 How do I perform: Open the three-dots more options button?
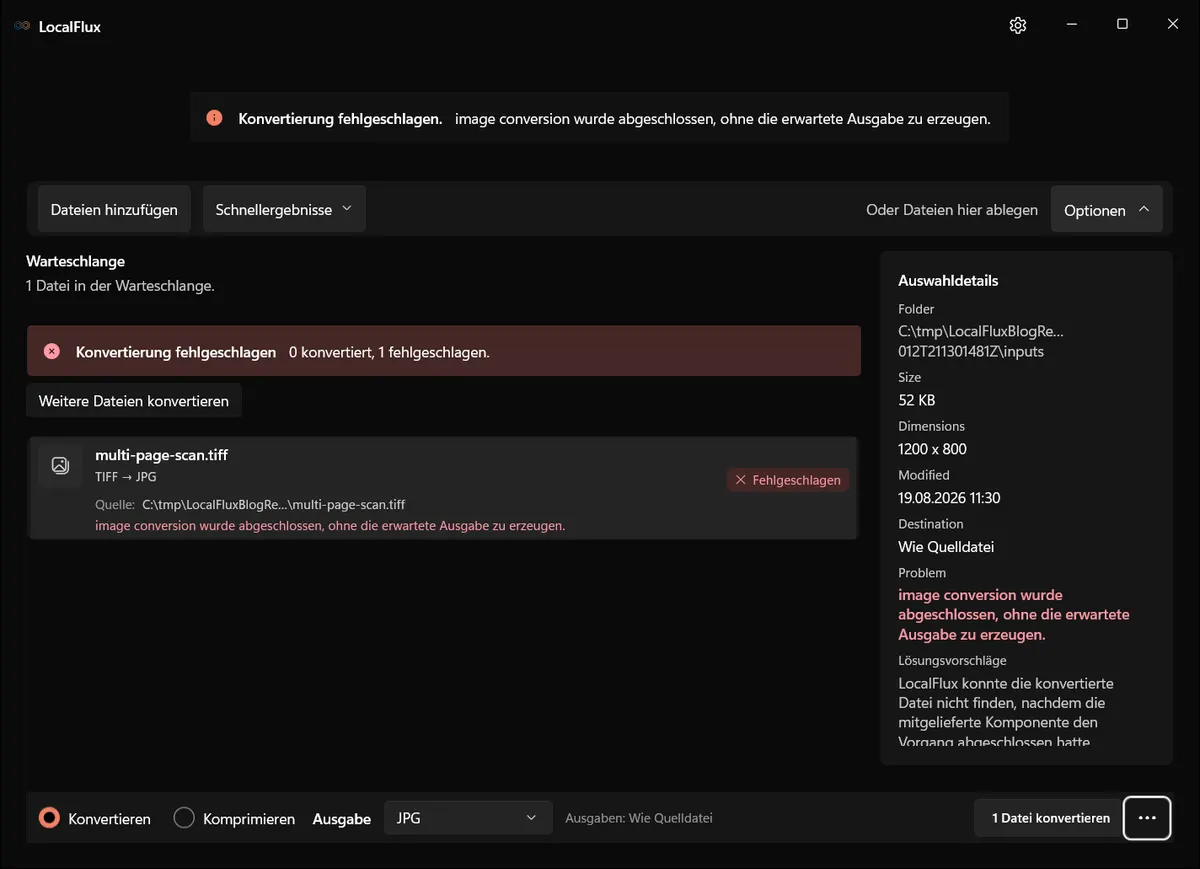1147,818
